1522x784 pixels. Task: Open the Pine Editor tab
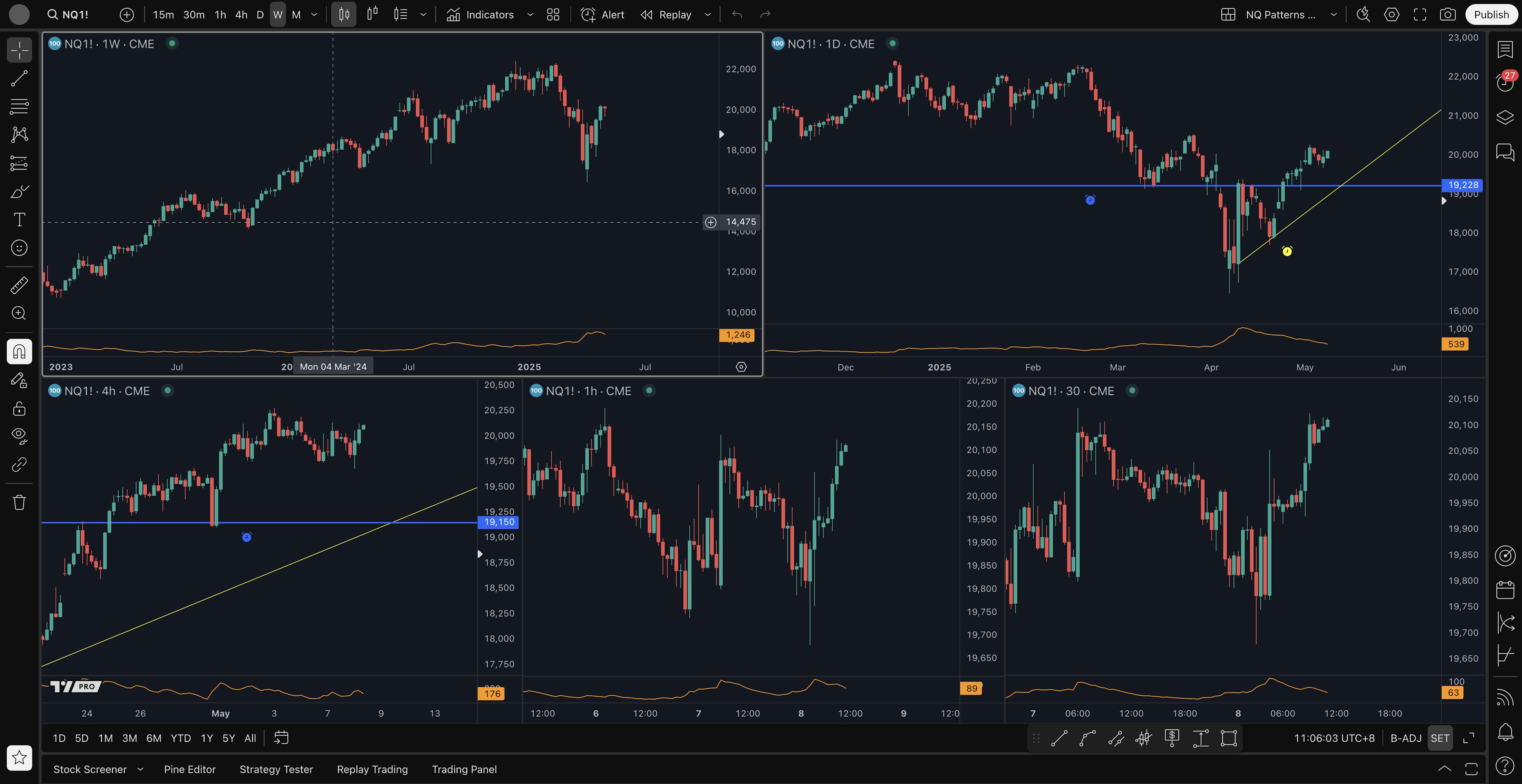coord(190,769)
